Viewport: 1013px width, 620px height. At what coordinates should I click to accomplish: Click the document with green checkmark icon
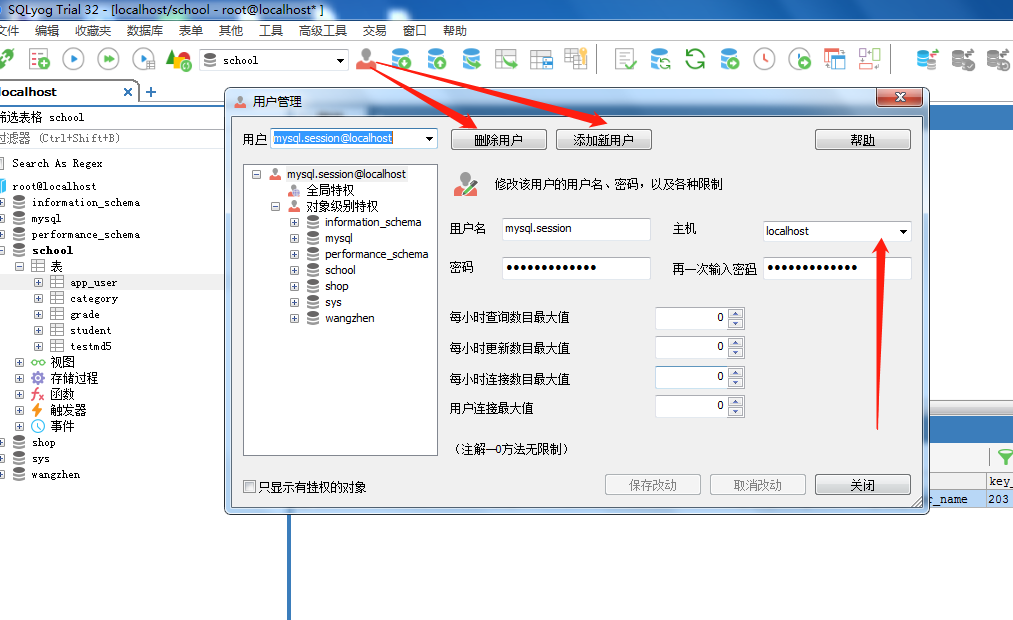(x=625, y=59)
